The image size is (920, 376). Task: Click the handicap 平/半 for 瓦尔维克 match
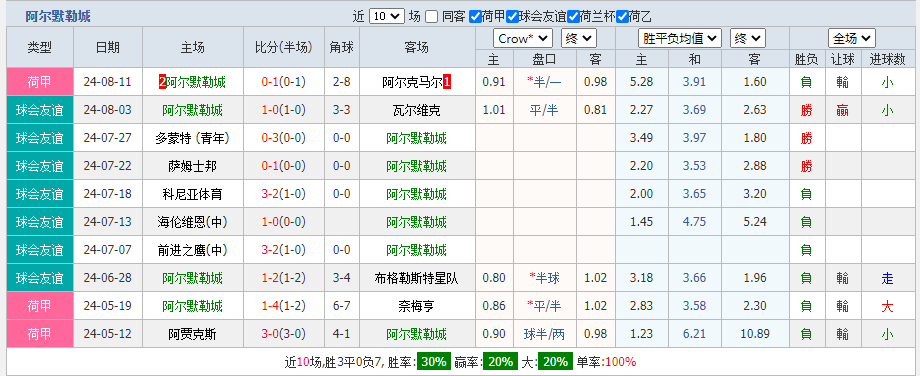[x=544, y=110]
